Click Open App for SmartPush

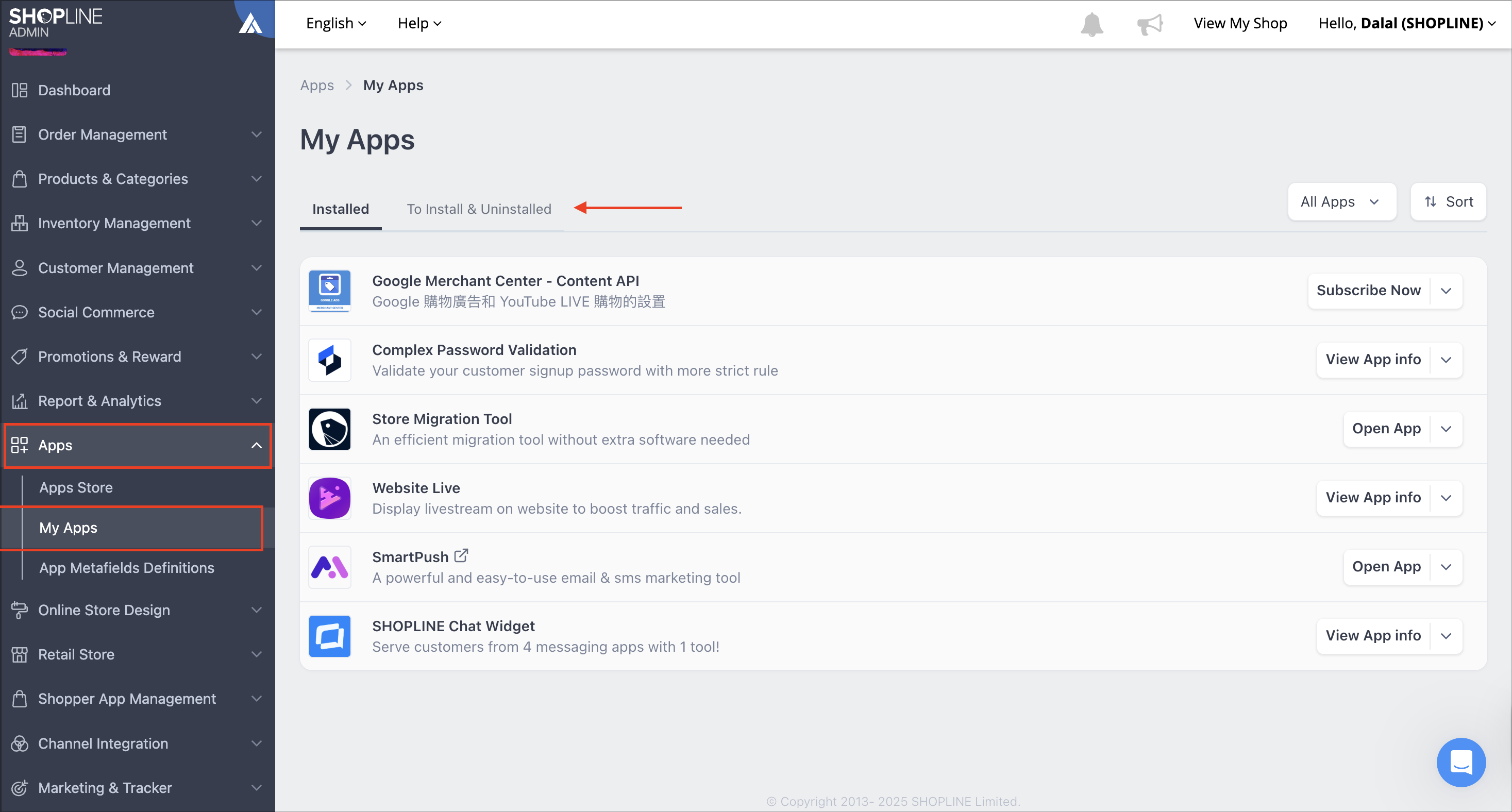pos(1386,567)
